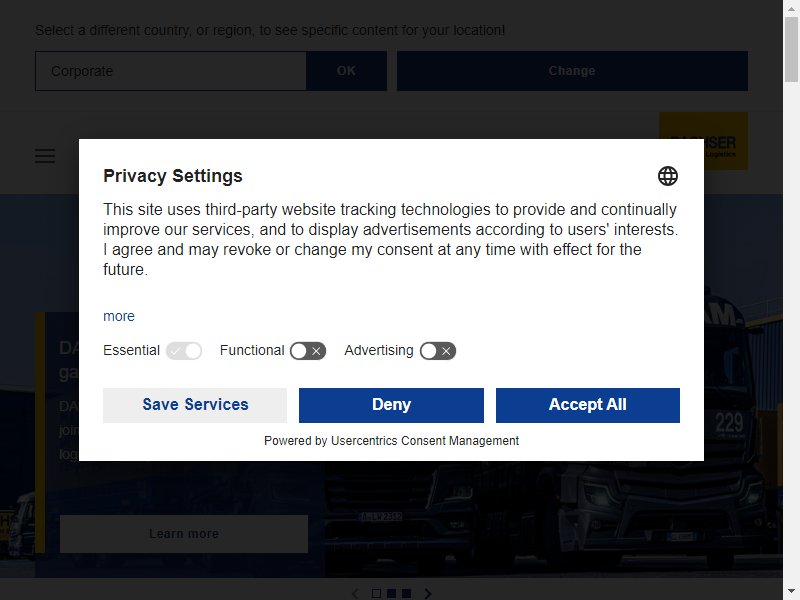The width and height of the screenshot is (800, 600).
Task: Click the Learn more banner button
Action: pos(184,534)
